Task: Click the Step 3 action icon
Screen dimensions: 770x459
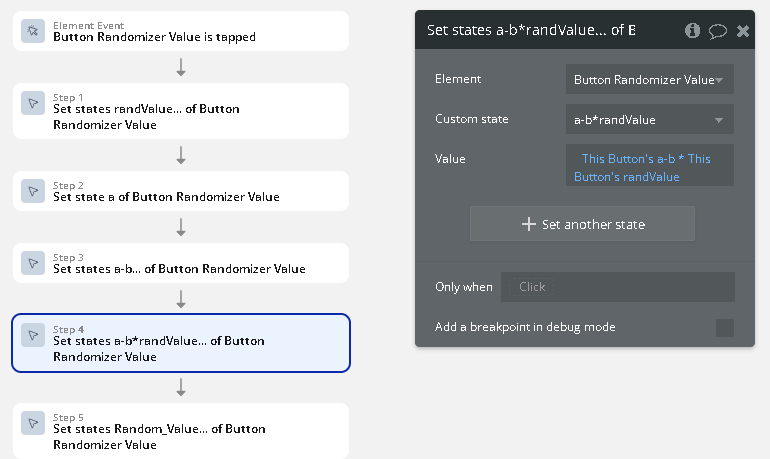Action: pos(33,263)
